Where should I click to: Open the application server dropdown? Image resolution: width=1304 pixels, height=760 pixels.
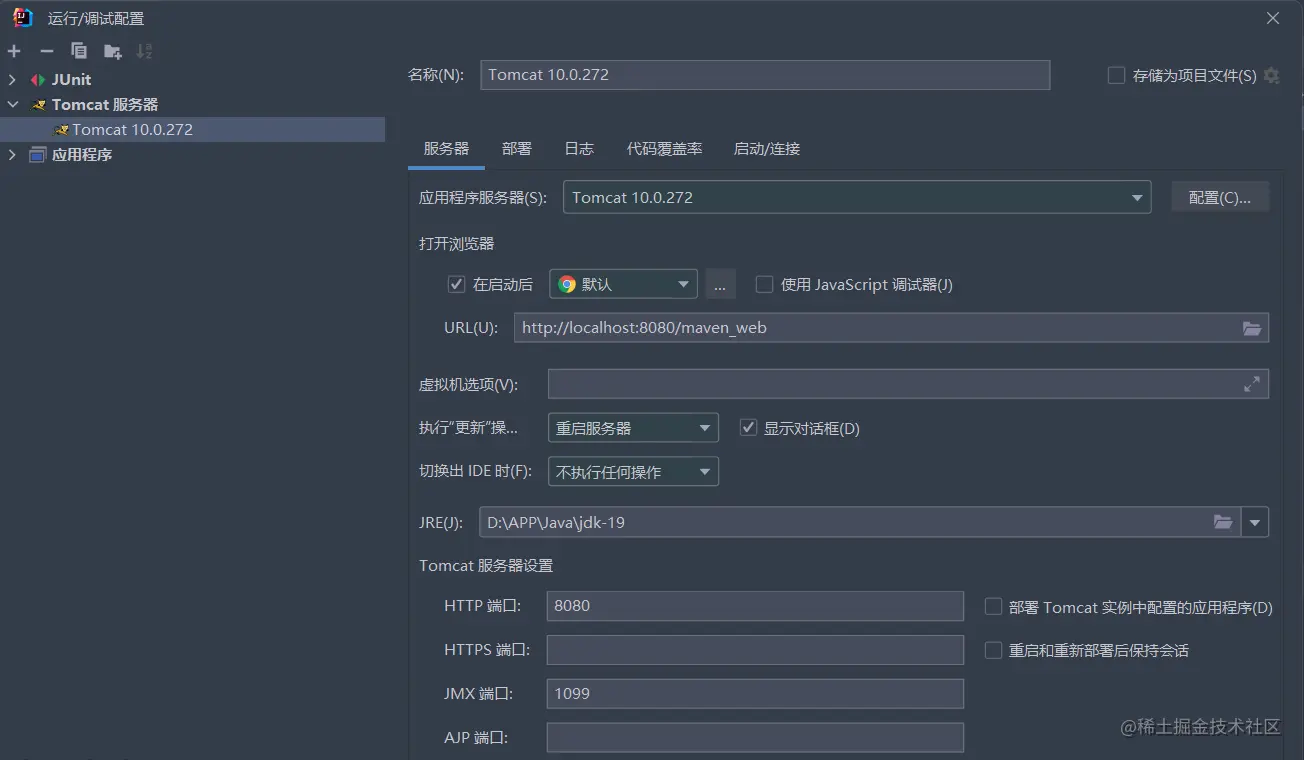pyautogui.click(x=857, y=198)
